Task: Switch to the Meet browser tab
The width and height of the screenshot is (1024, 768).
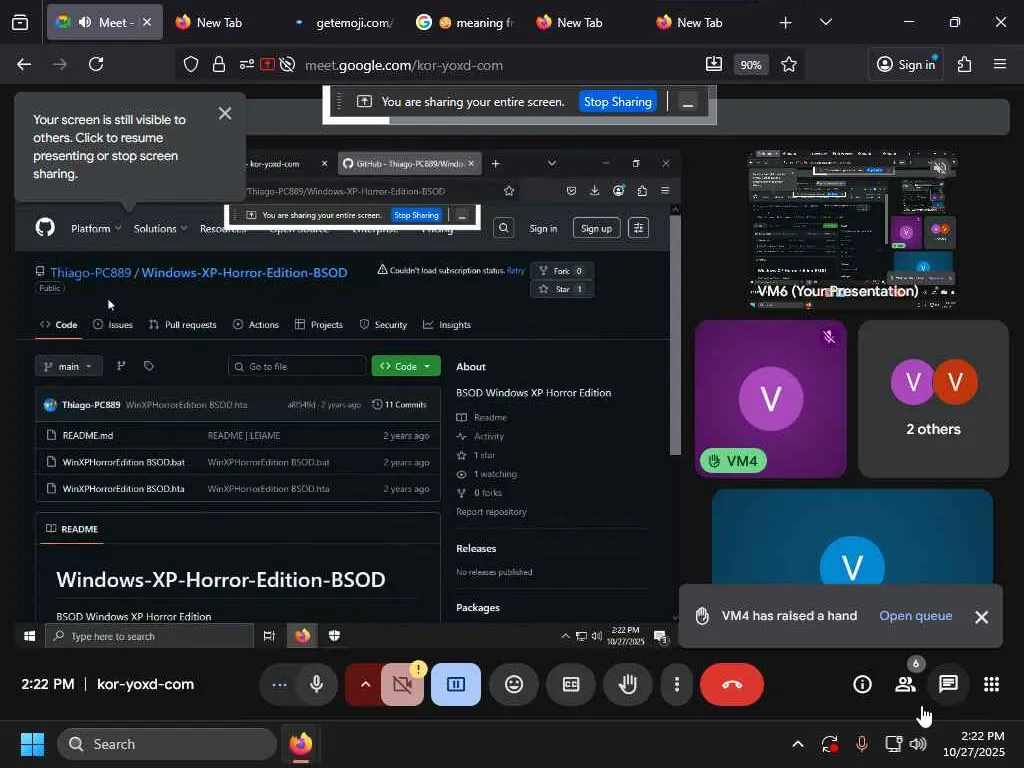Action: tap(104, 22)
